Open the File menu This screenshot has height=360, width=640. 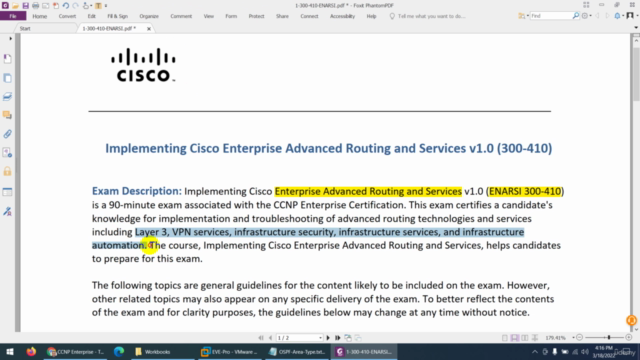click(x=13, y=16)
